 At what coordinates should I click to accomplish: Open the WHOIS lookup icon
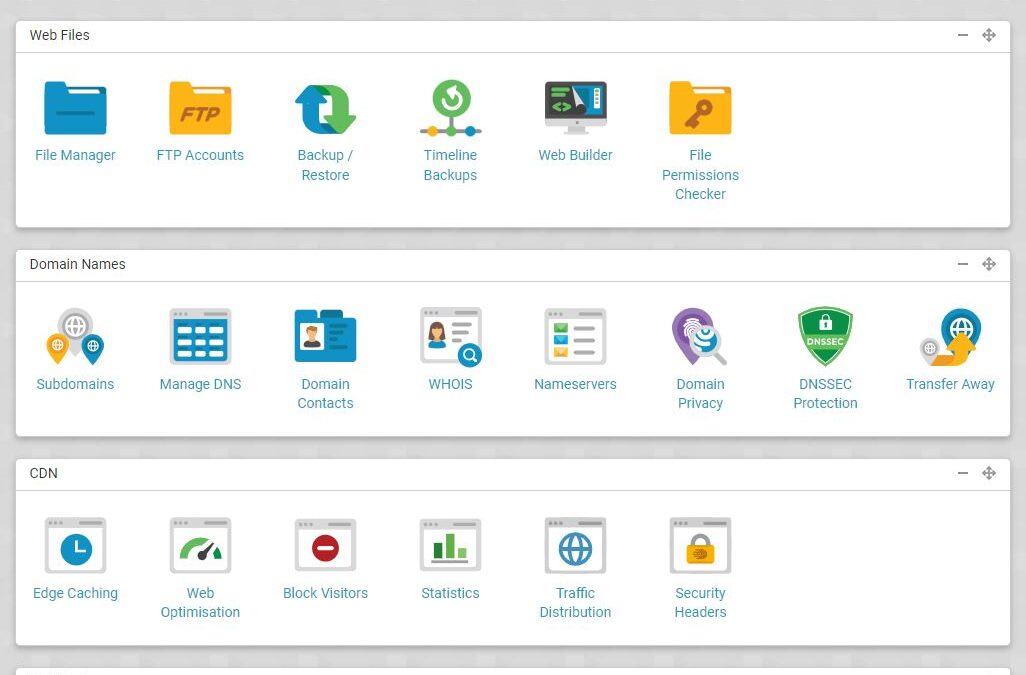point(450,336)
